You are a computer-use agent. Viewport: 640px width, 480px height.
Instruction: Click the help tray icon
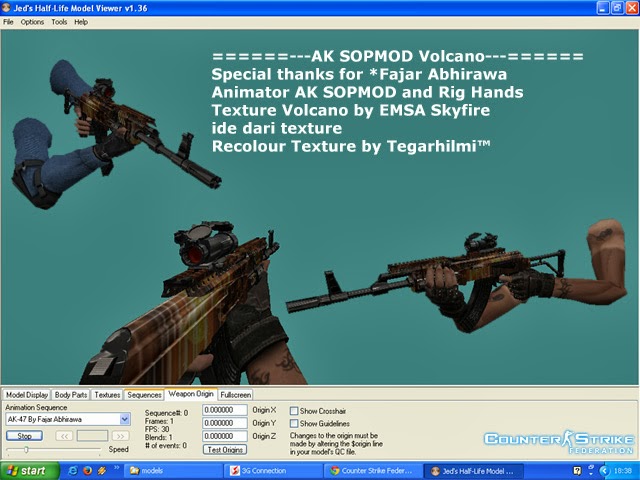[577, 471]
